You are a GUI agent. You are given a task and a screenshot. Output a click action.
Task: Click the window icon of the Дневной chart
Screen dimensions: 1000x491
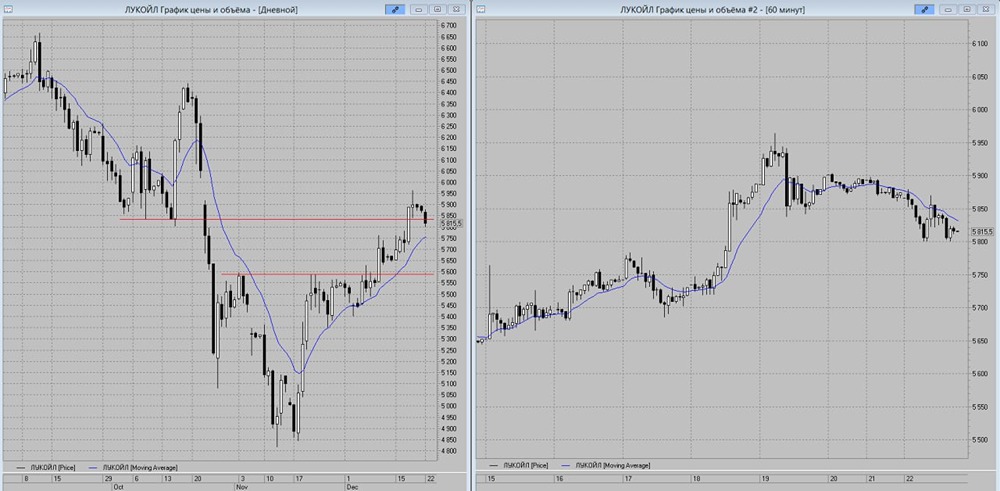8,9
